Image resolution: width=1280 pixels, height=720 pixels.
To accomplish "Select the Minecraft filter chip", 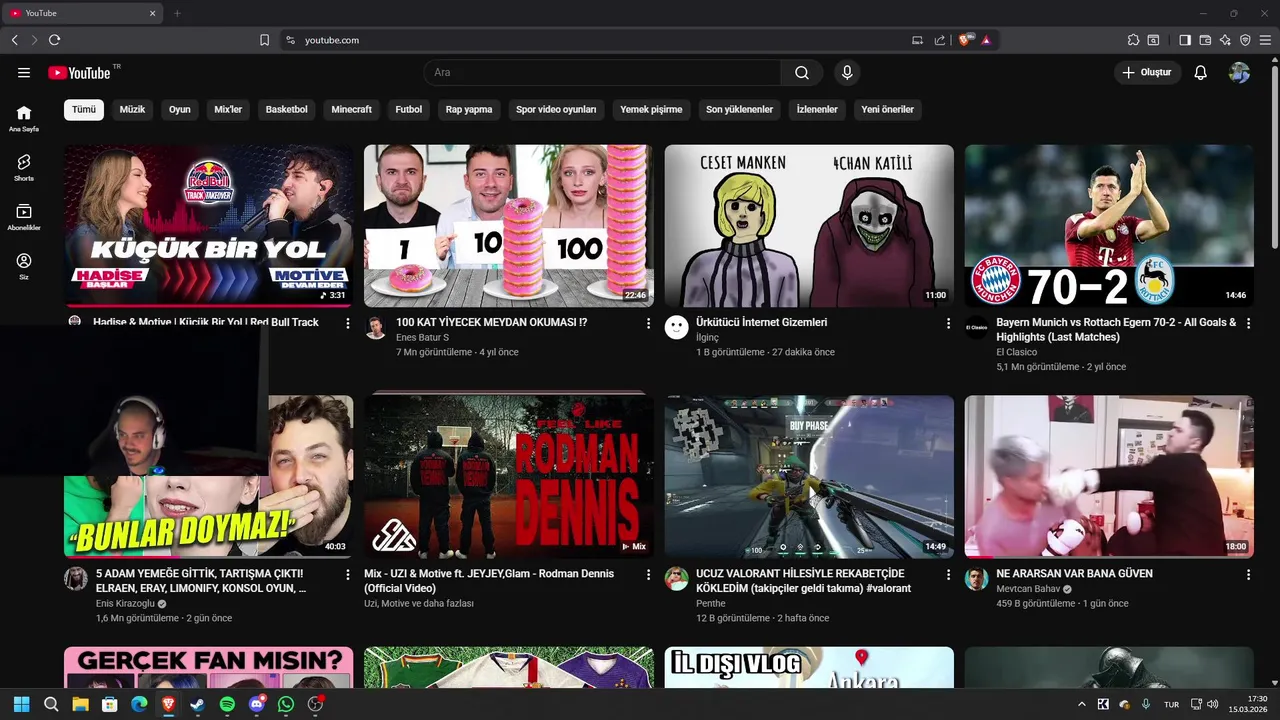I will click(x=352, y=109).
